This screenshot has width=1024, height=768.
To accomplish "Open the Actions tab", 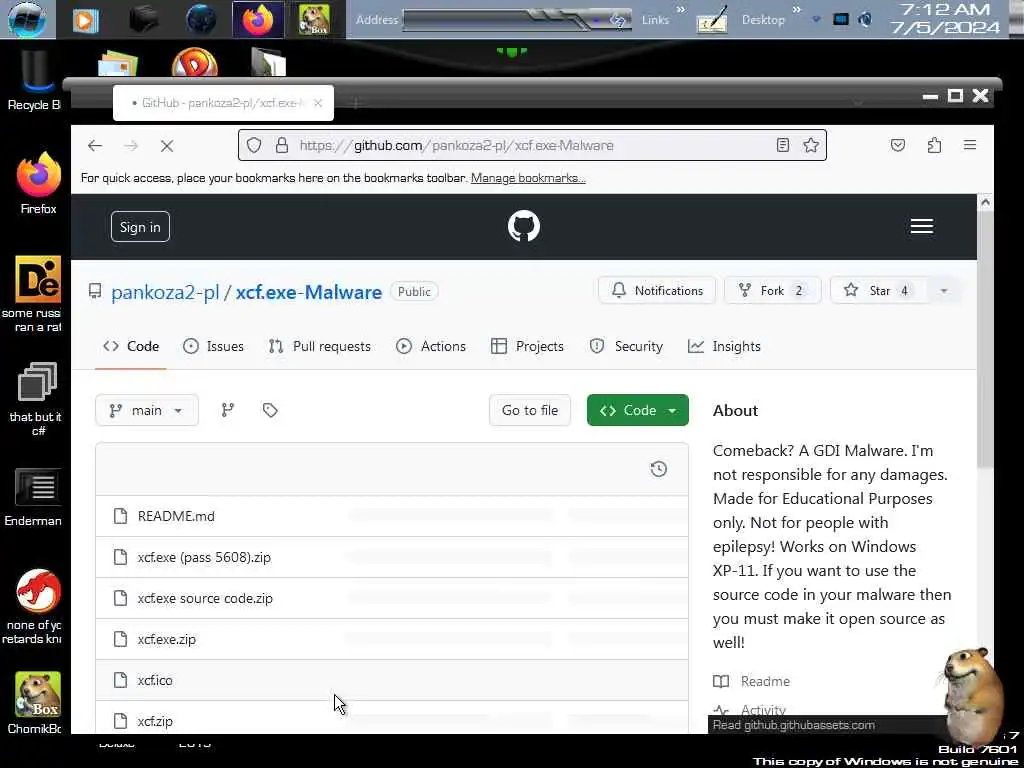I will pos(431,347).
